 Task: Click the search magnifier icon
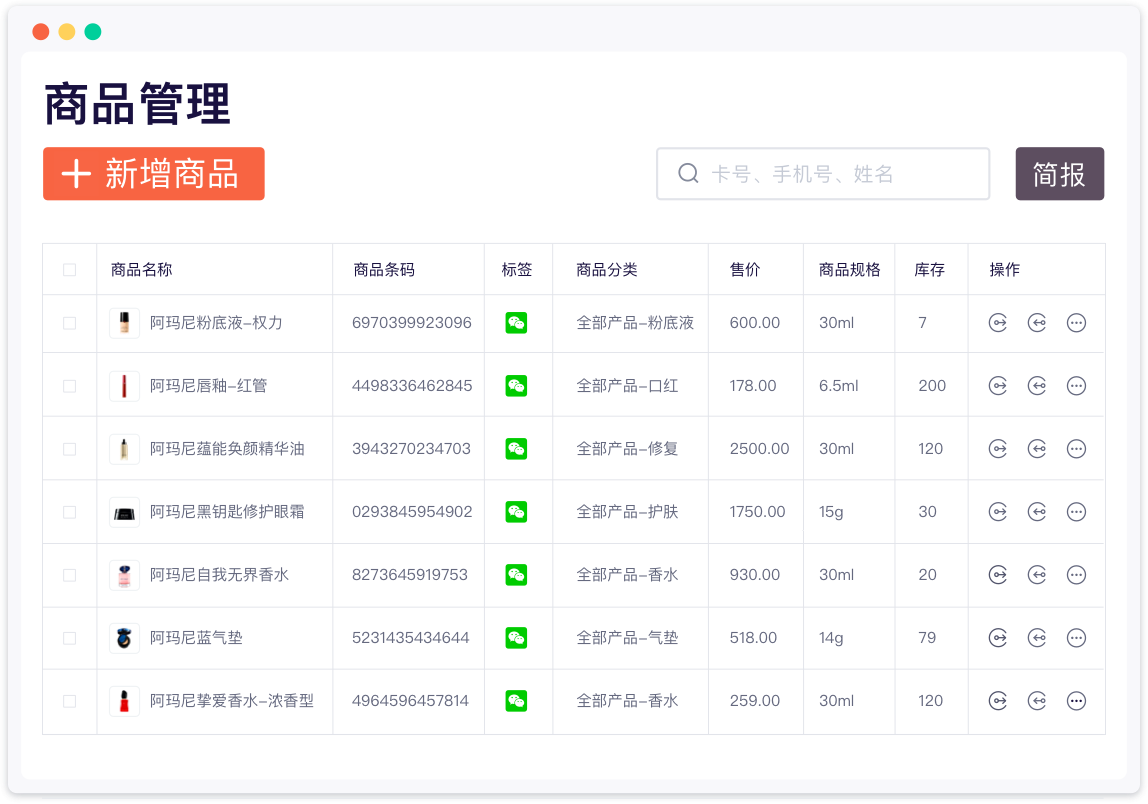(x=688, y=174)
